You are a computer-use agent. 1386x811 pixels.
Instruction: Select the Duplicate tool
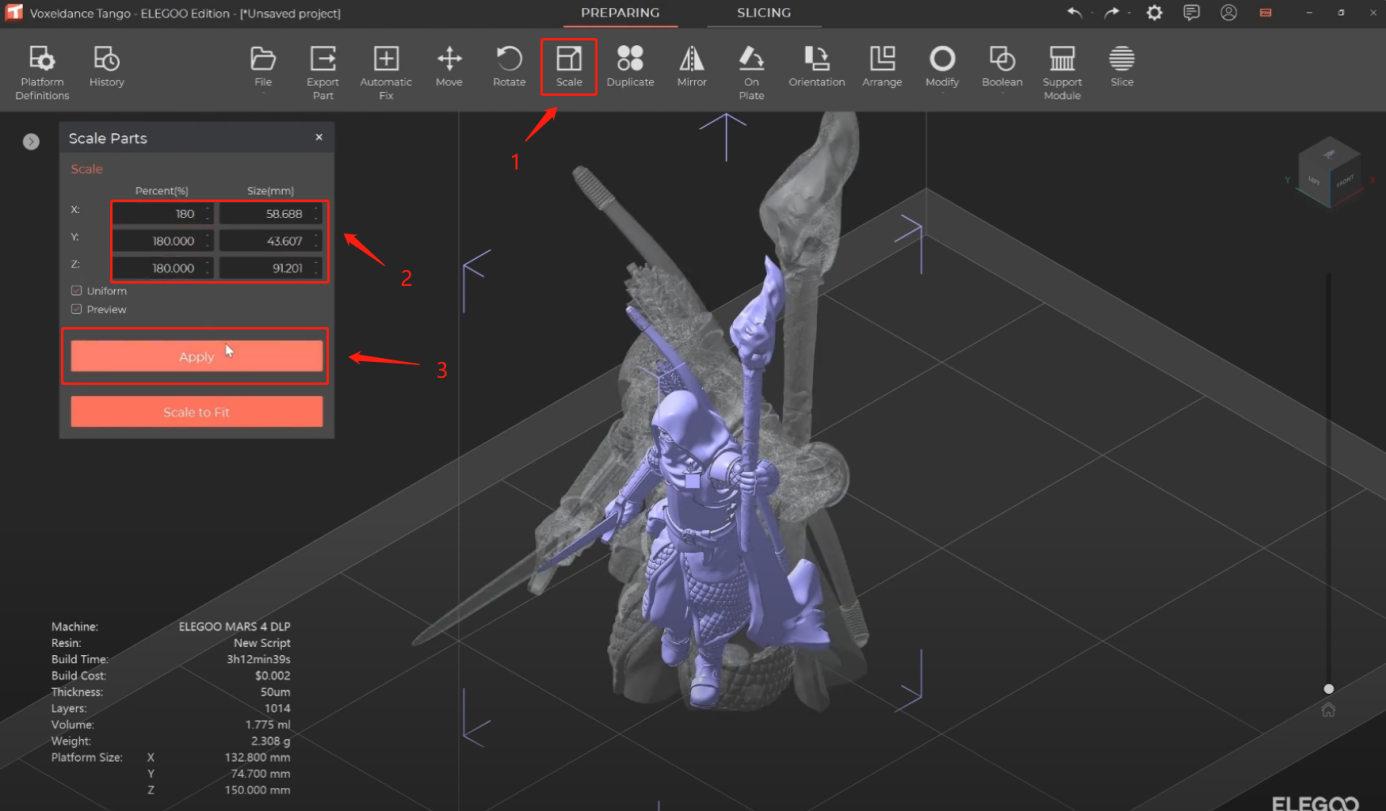coord(630,67)
